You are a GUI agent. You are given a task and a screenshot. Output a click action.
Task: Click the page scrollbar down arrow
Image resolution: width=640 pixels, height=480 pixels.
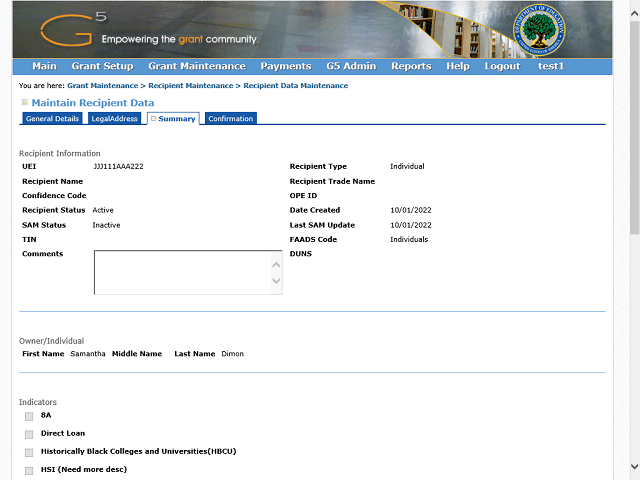pyautogui.click(x=634, y=466)
